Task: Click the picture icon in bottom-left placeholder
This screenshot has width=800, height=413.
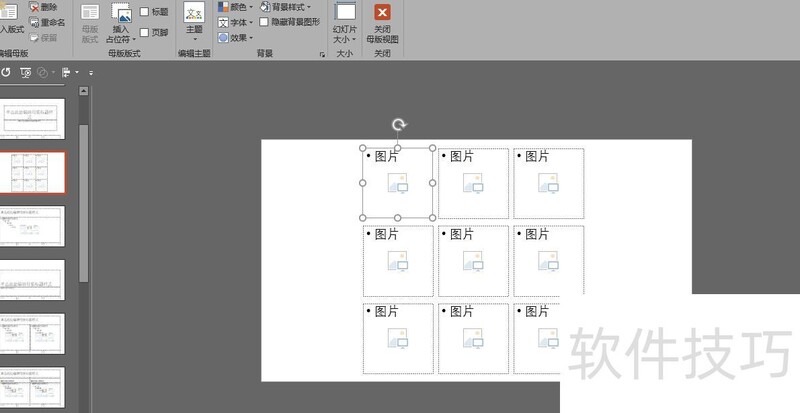Action: pyautogui.click(x=398, y=338)
